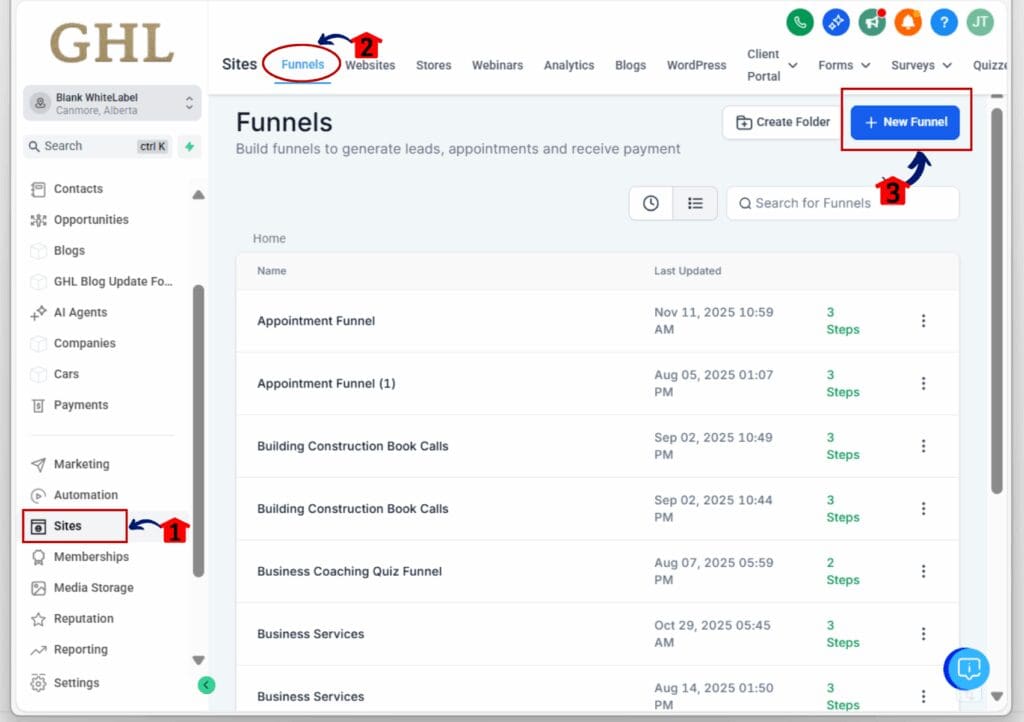This screenshot has width=1024, height=722.
Task: Open the phone dialer icon
Action: (799, 22)
